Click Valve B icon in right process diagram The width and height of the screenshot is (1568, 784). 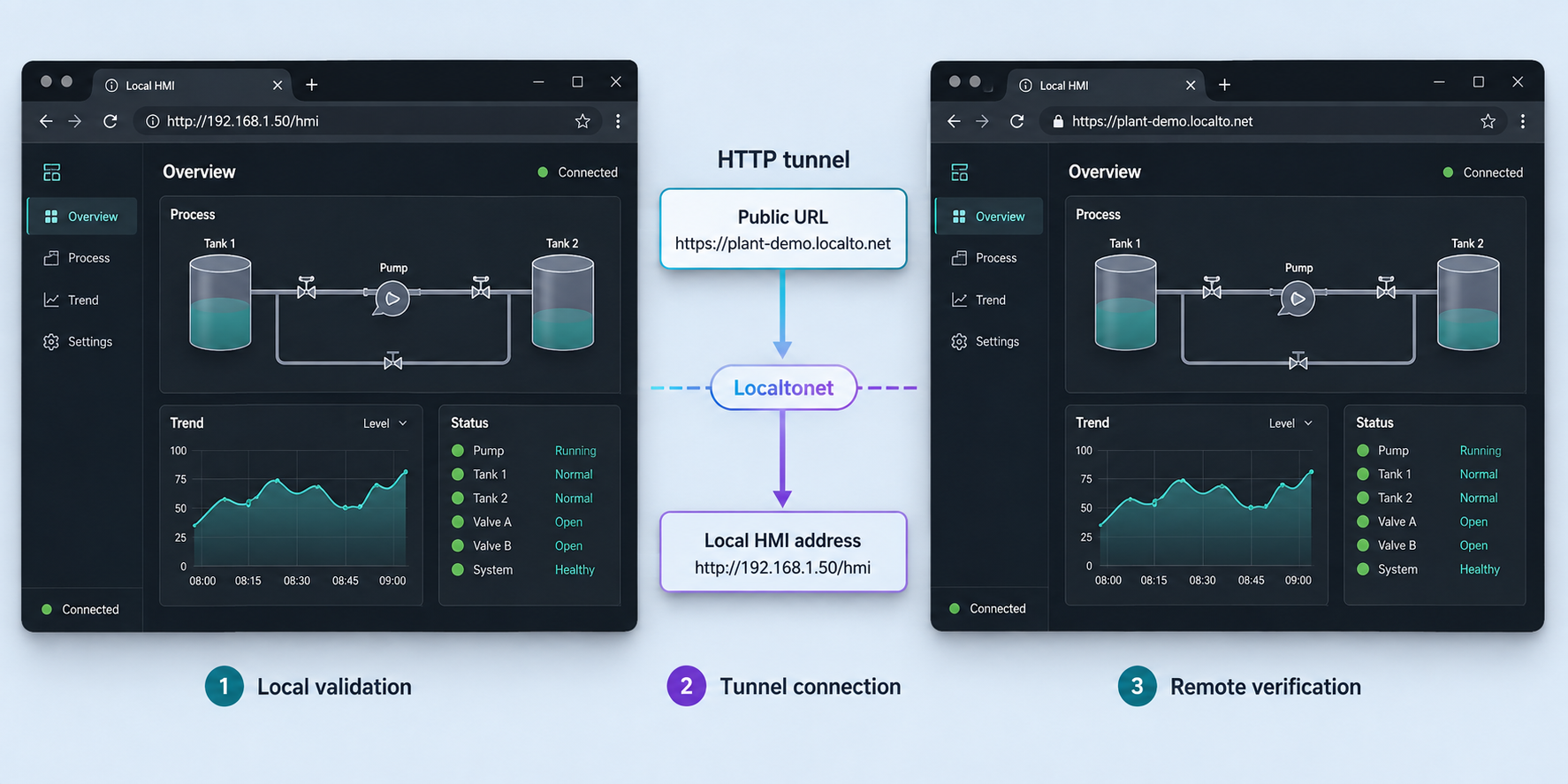click(x=1386, y=288)
